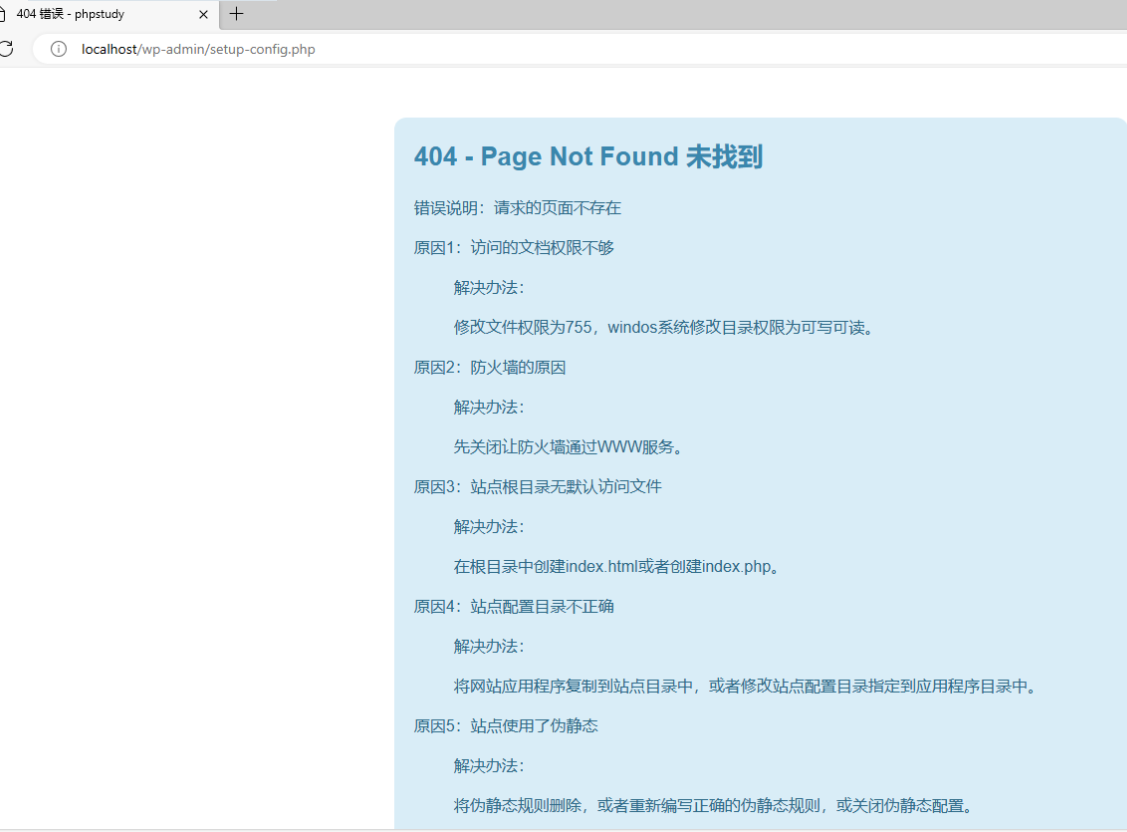Click the page favicon on the tab
The height and width of the screenshot is (832, 1127).
pos(3,14)
